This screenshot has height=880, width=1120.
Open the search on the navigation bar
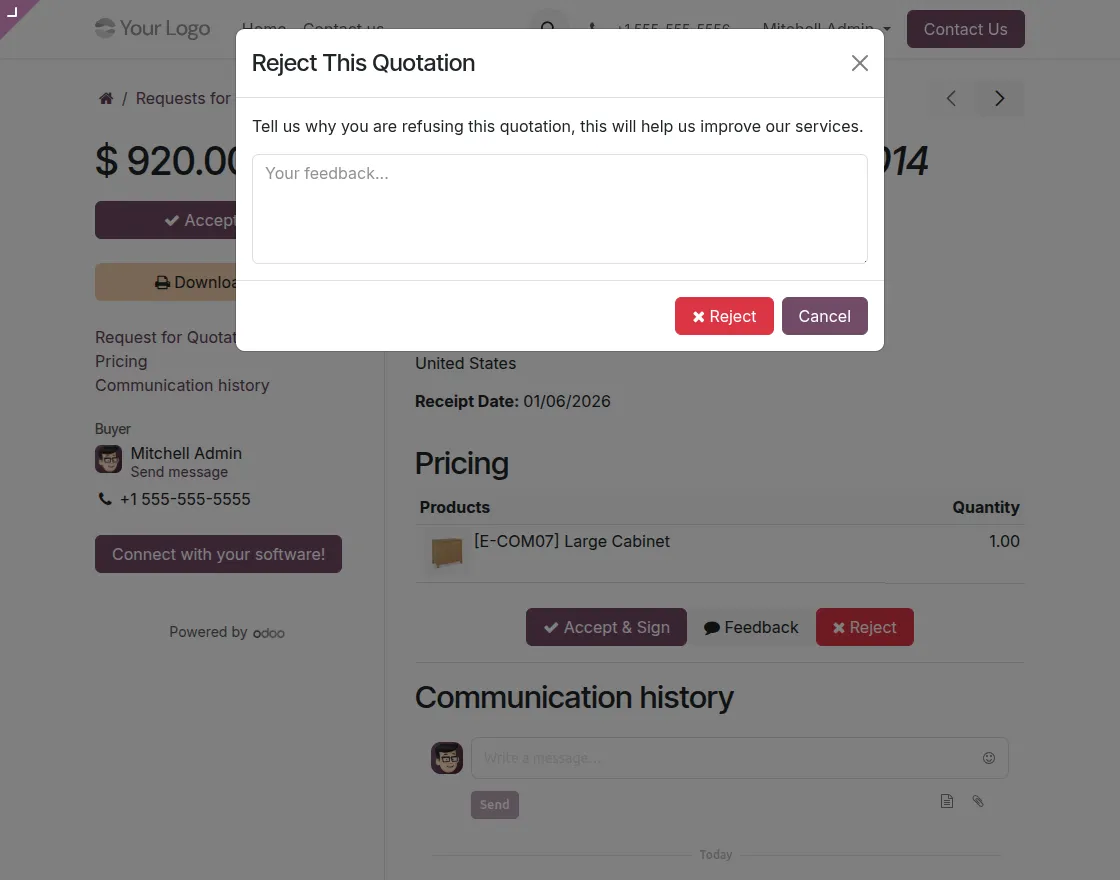coord(548,28)
